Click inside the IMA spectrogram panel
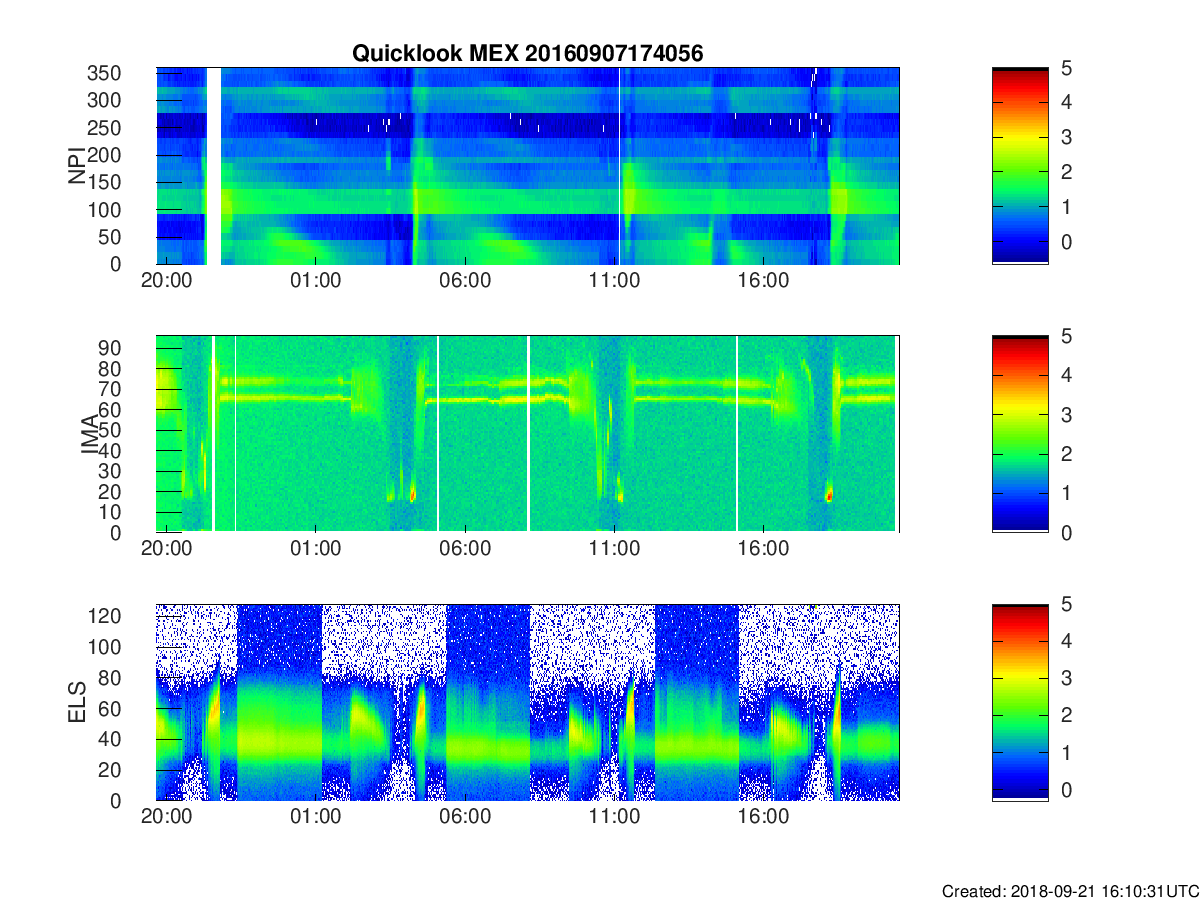The width and height of the screenshot is (1200, 900). pos(528,434)
